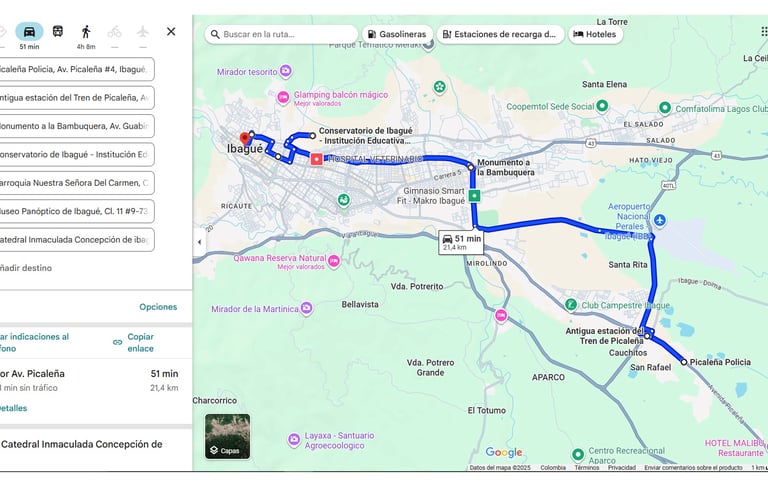The height and width of the screenshot is (487, 768).
Task: Click the Antigua estación del Tren field
Action: pos(77,97)
